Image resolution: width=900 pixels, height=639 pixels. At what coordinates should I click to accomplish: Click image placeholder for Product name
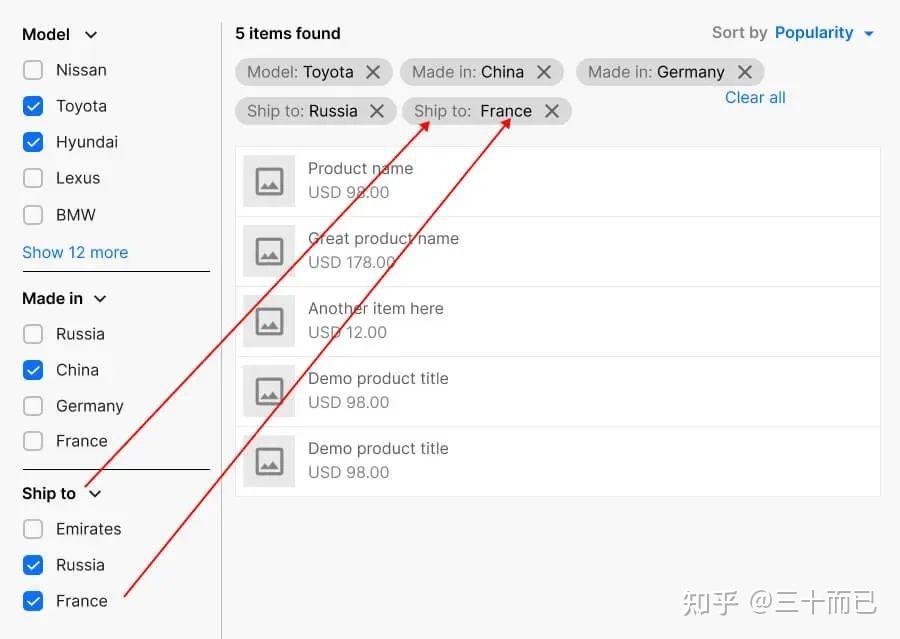coord(269,181)
